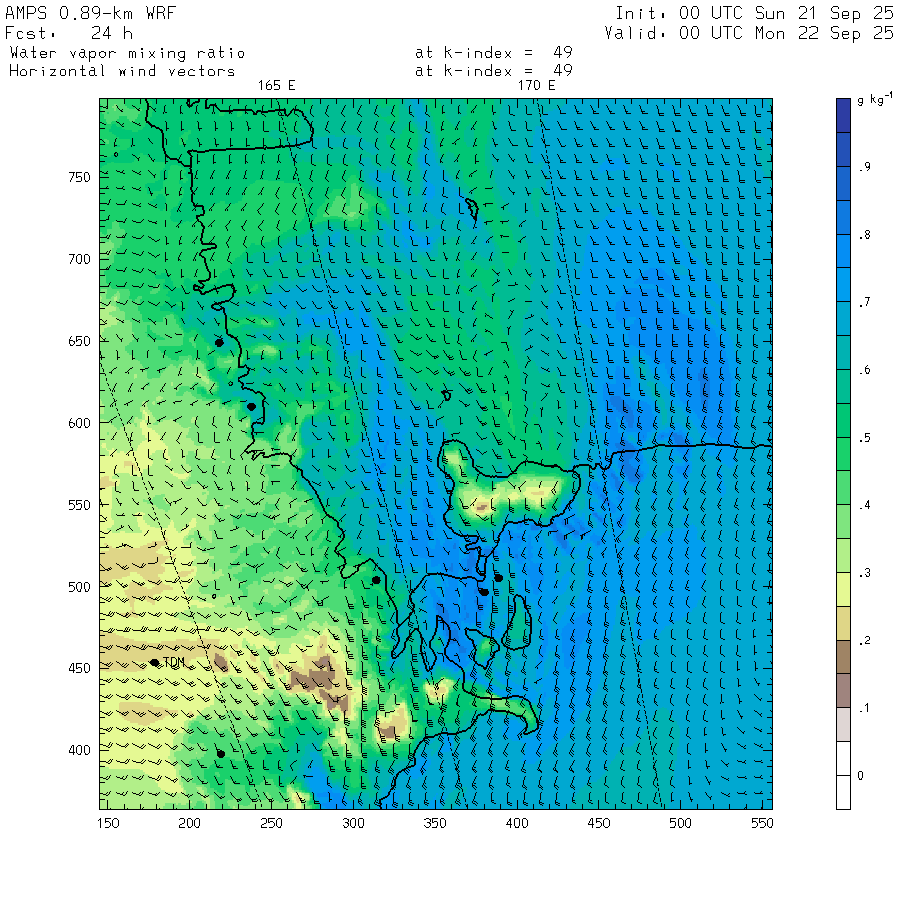
Task: Click the yellow .3 colorbar segment
Action: point(843,589)
